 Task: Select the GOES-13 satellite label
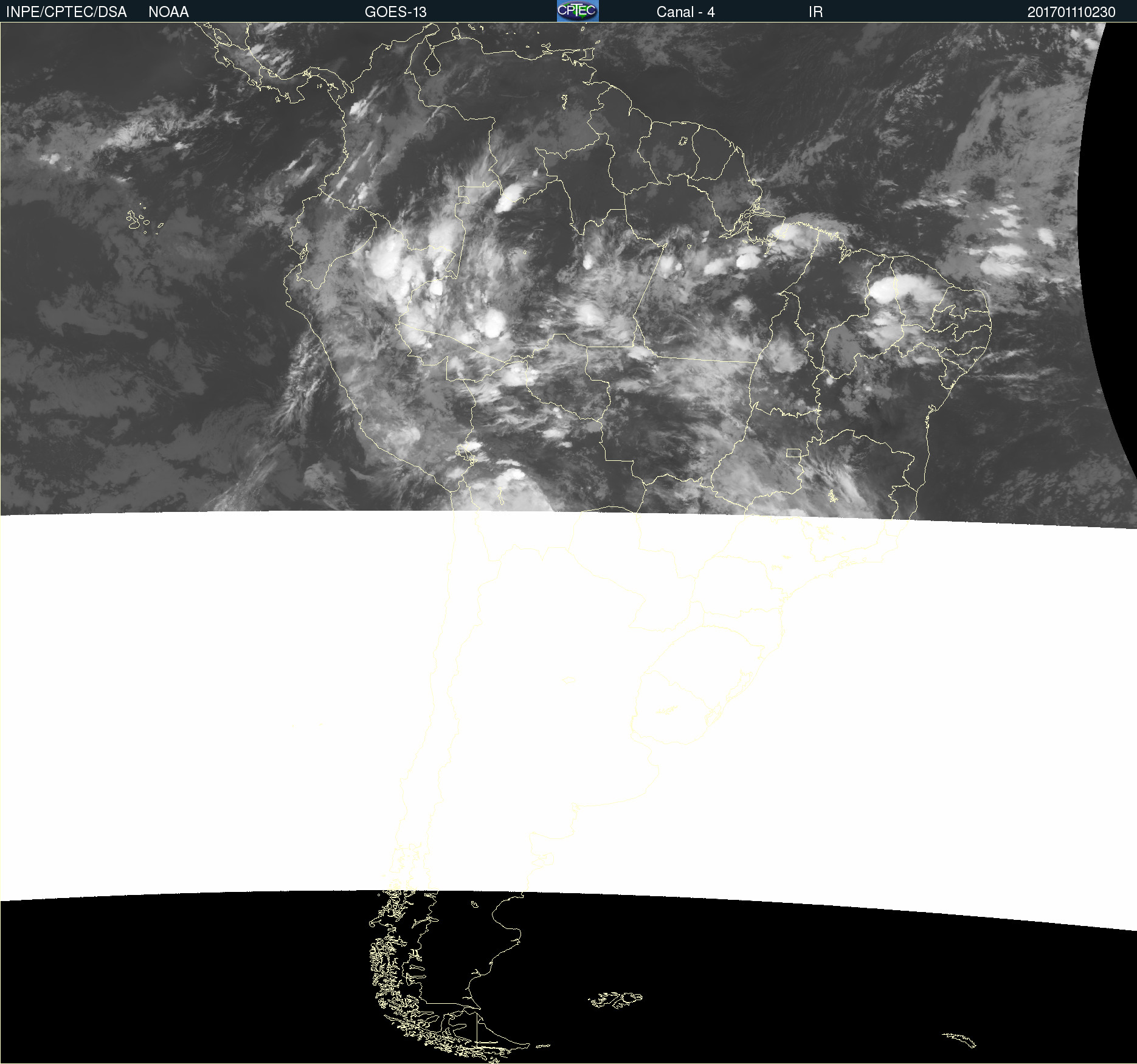[x=396, y=12]
